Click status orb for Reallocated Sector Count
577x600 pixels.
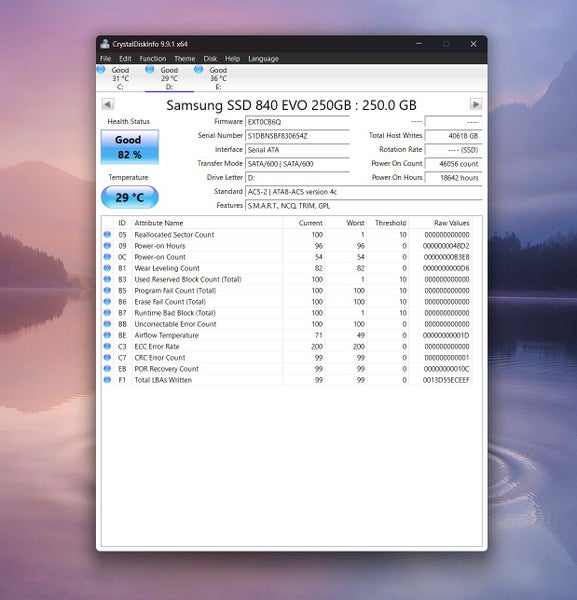[107, 234]
